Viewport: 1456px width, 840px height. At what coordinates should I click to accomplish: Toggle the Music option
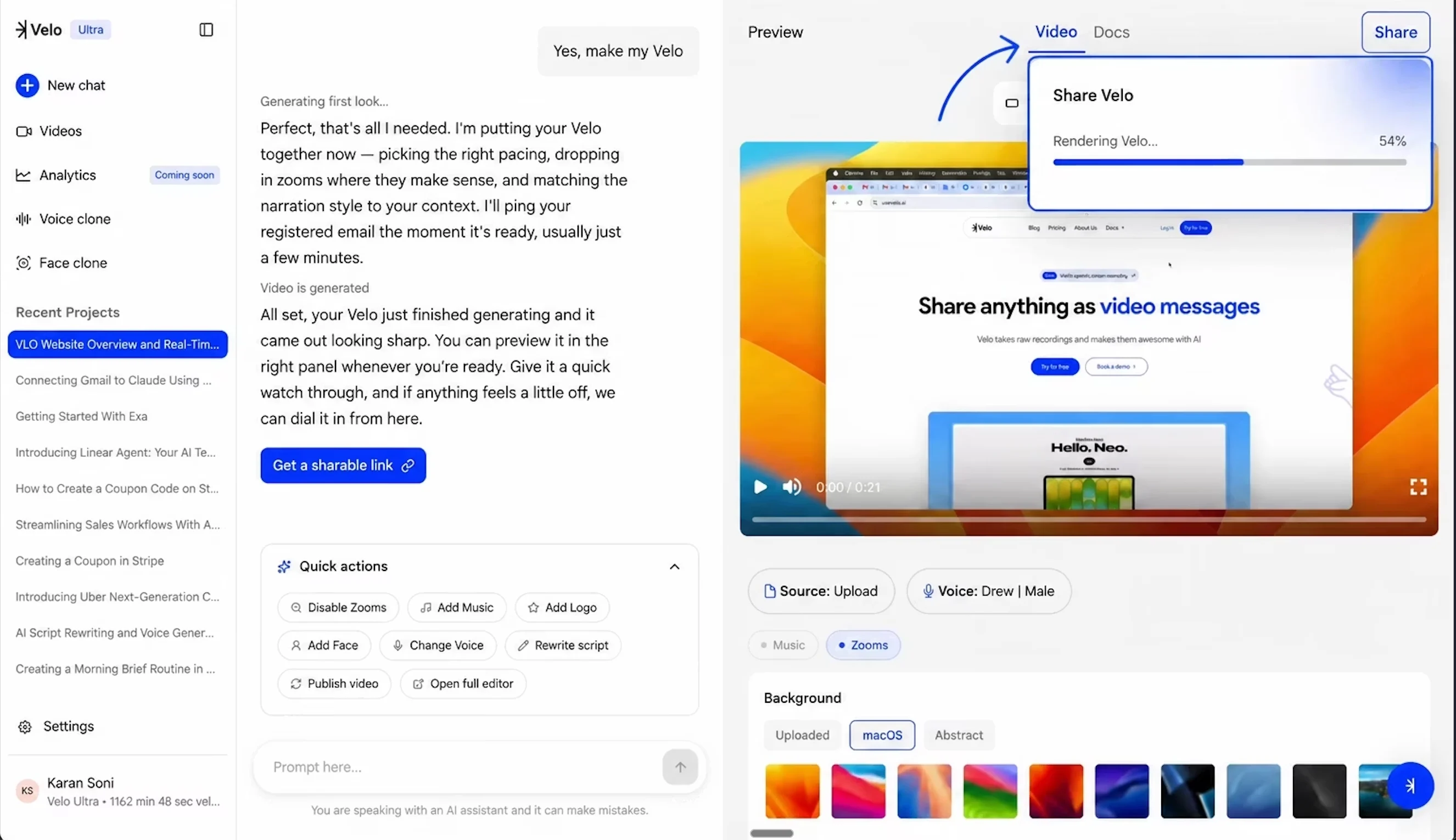pos(783,645)
